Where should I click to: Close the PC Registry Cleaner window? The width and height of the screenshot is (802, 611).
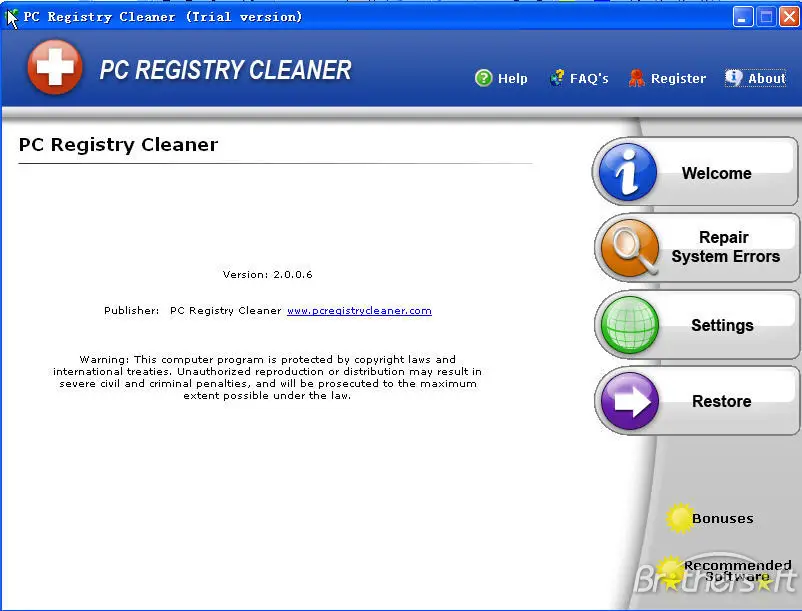click(x=789, y=17)
